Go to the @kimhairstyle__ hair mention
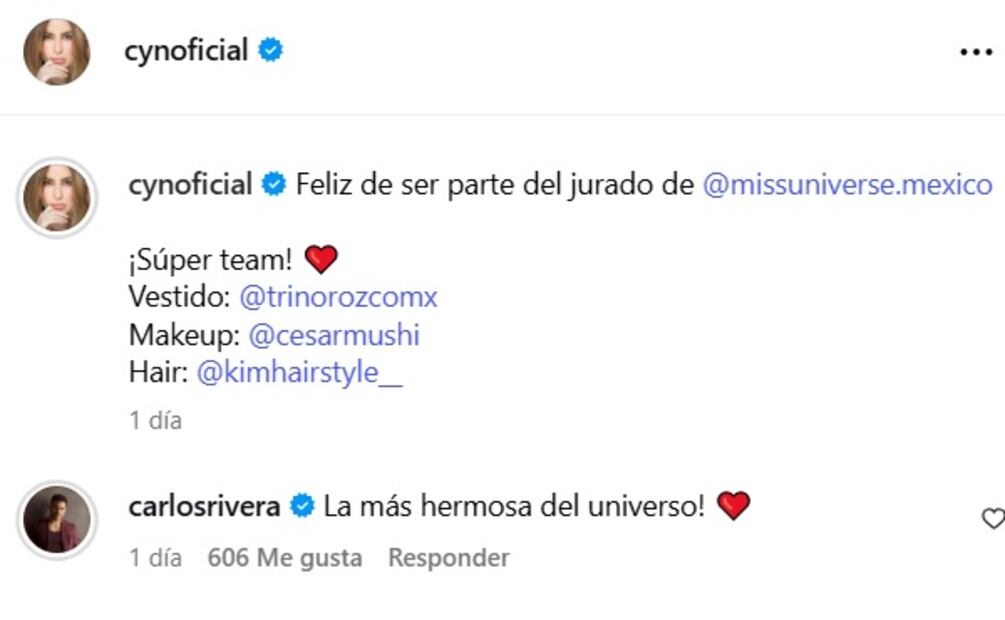1005x620 pixels. (299, 373)
